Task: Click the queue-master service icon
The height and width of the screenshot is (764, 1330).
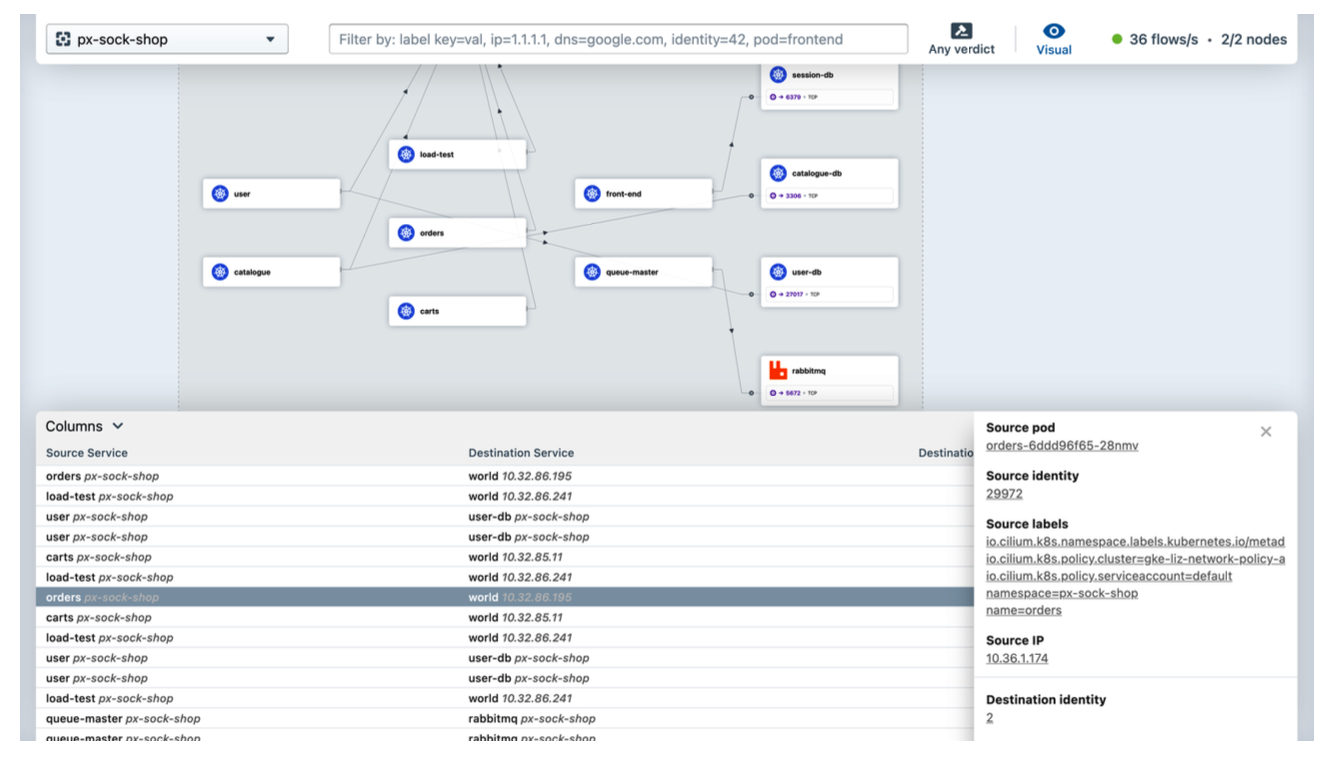Action: pyautogui.click(x=592, y=272)
